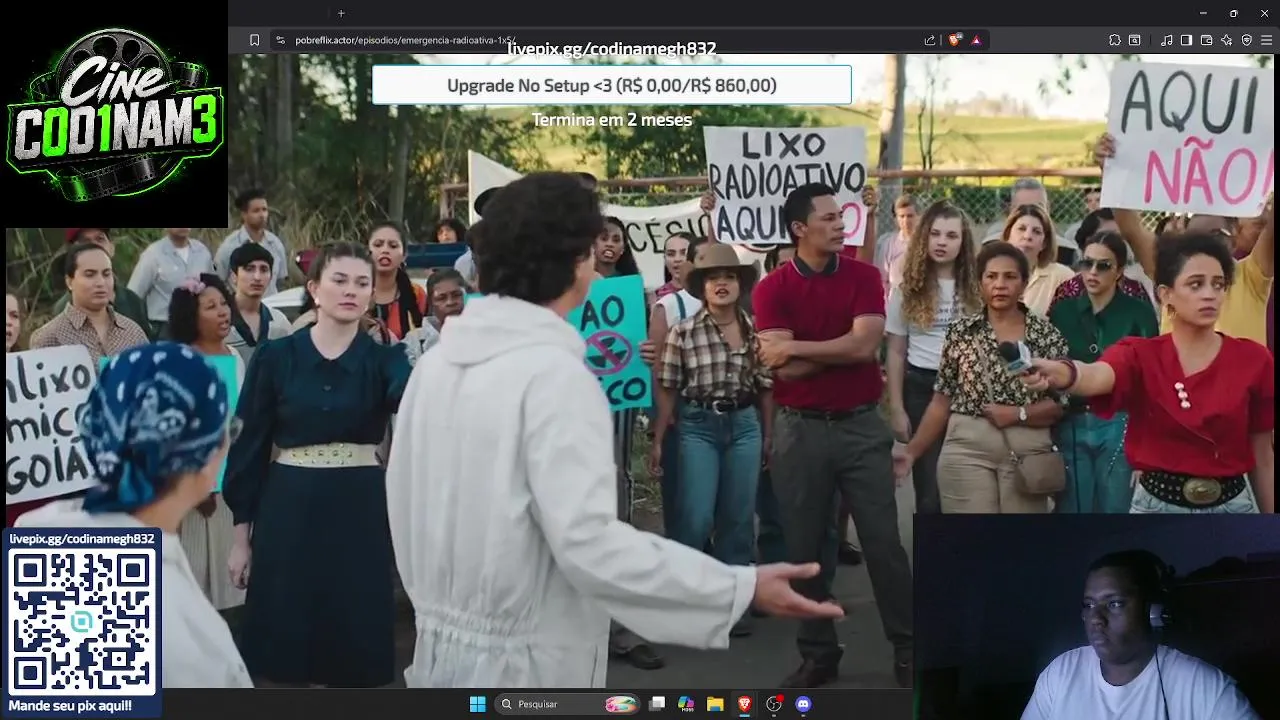This screenshot has height=720, width=1280.
Task: Click the 'Mande seu pix aqui!!' caption
Action: tap(70, 706)
